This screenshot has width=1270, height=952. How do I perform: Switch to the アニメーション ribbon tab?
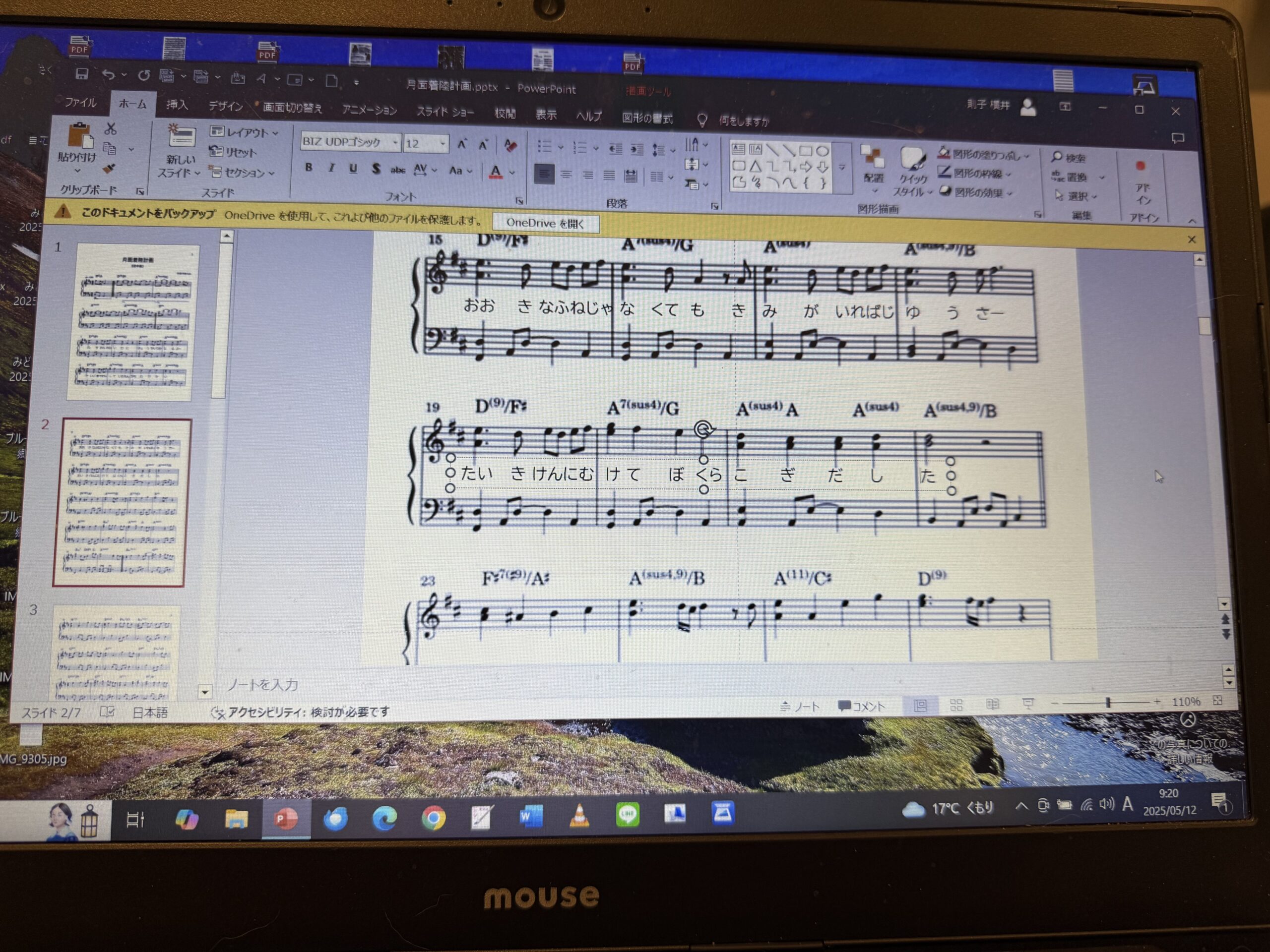click(x=369, y=110)
